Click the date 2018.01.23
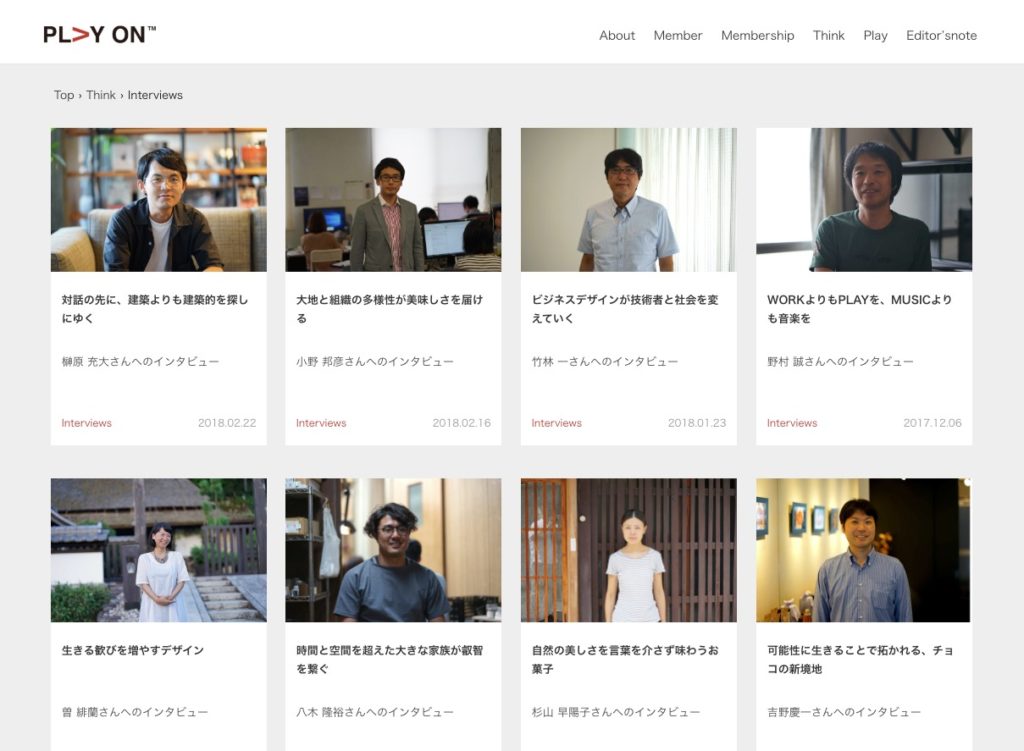The image size is (1024, 751). 697,423
